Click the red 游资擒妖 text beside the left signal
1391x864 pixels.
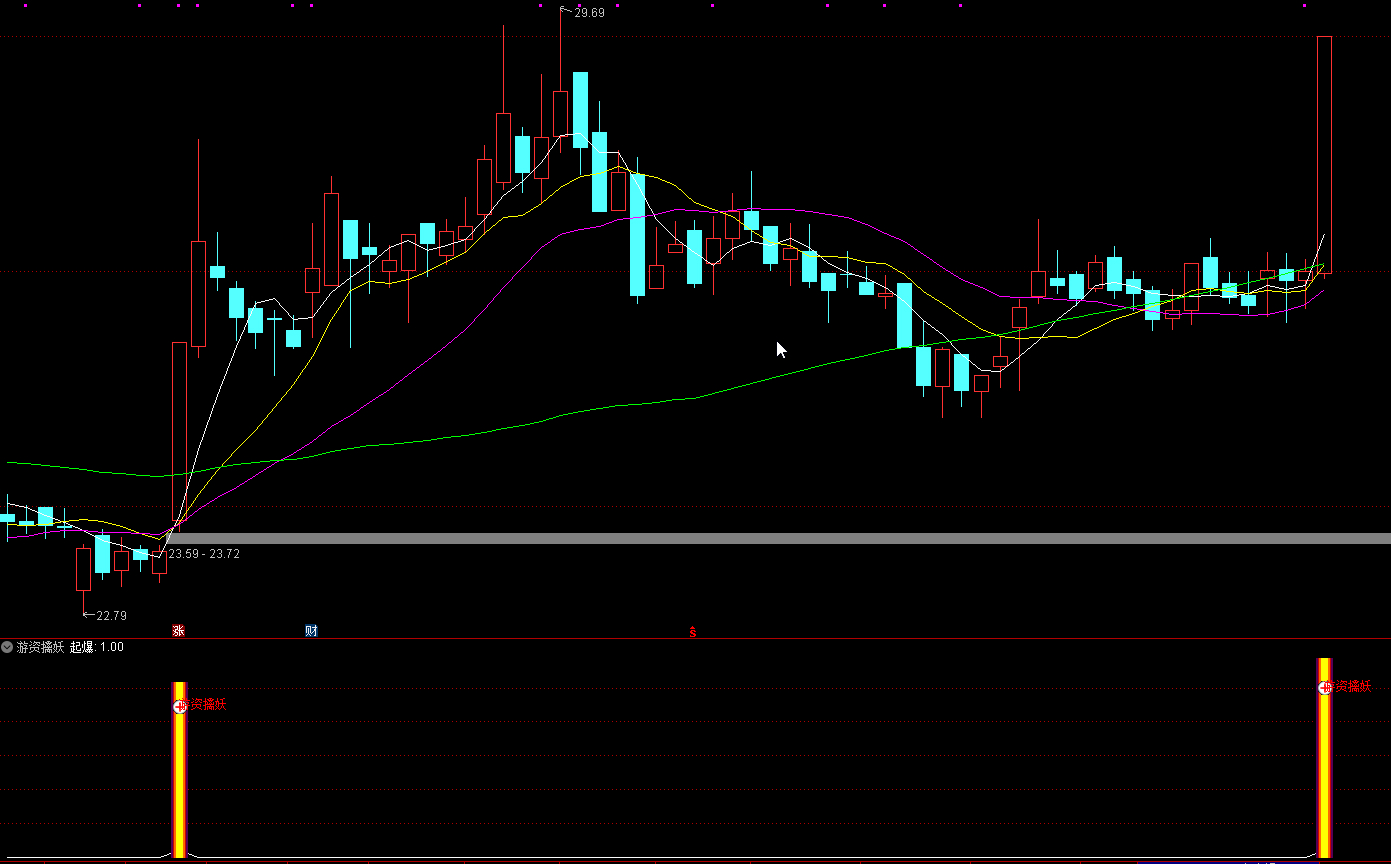point(207,705)
